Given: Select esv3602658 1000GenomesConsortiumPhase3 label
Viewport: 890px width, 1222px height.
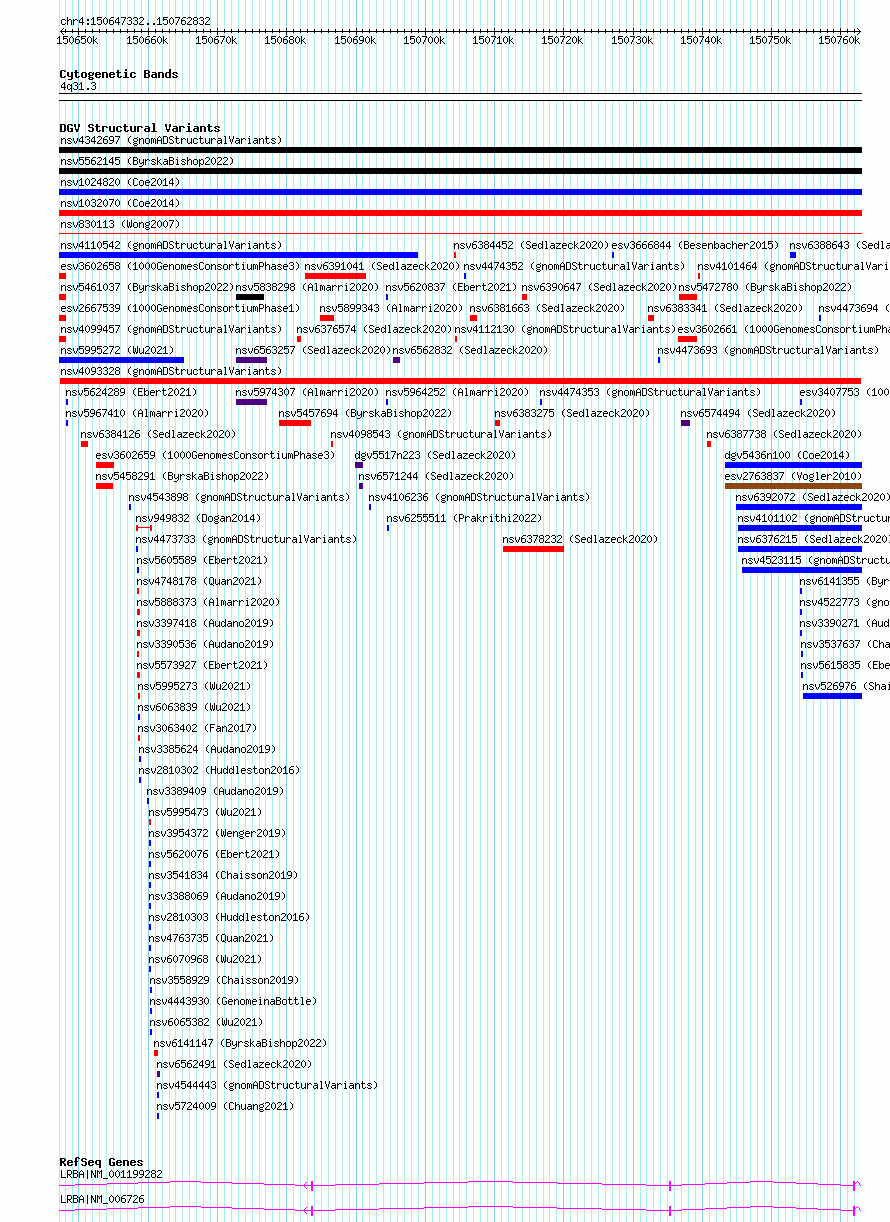Looking at the screenshot, I should pyautogui.click(x=180, y=266).
